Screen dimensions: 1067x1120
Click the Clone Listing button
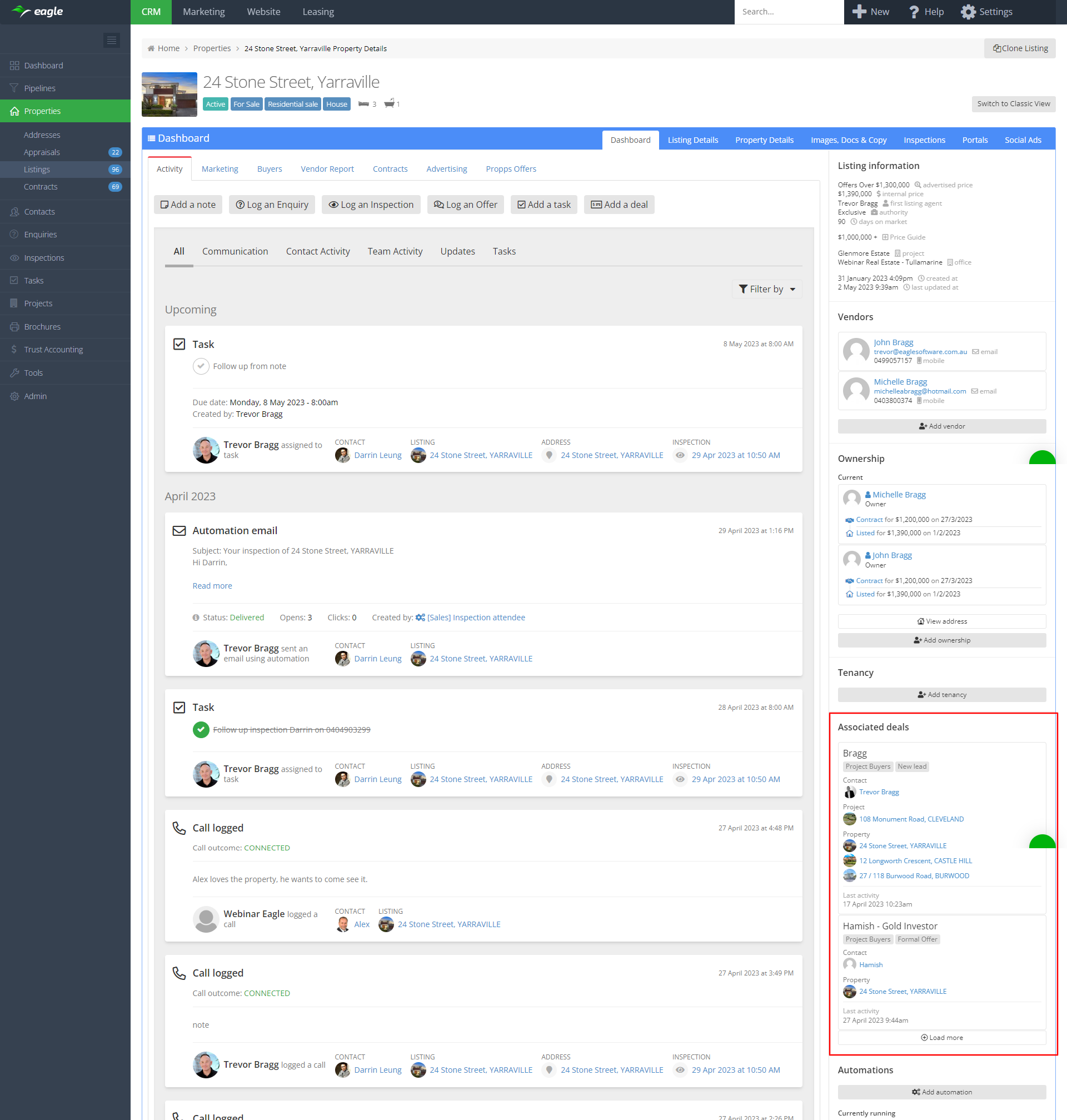tap(1020, 48)
